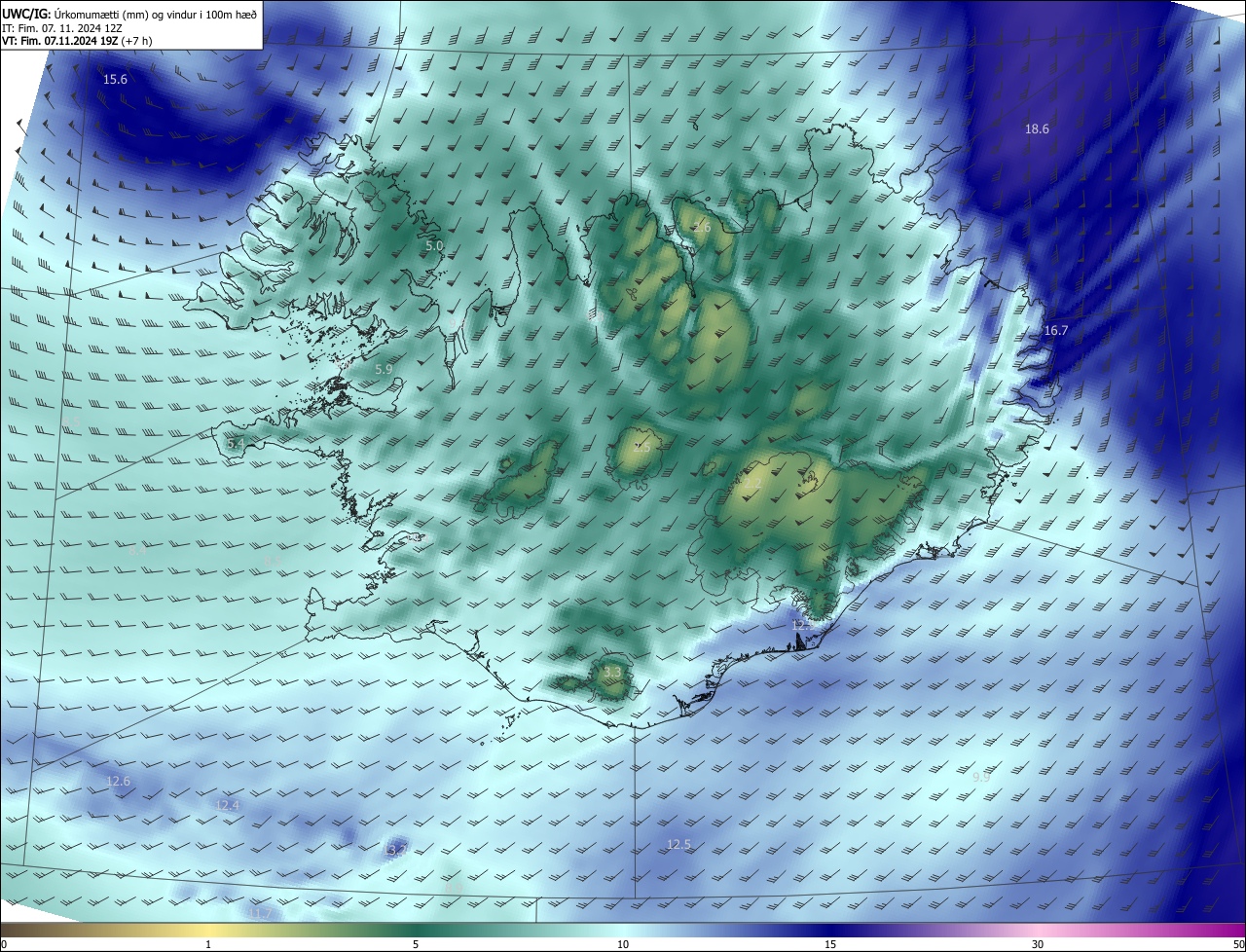Click the 15 tick on the color scale
1246x952 pixels.
click(830, 944)
